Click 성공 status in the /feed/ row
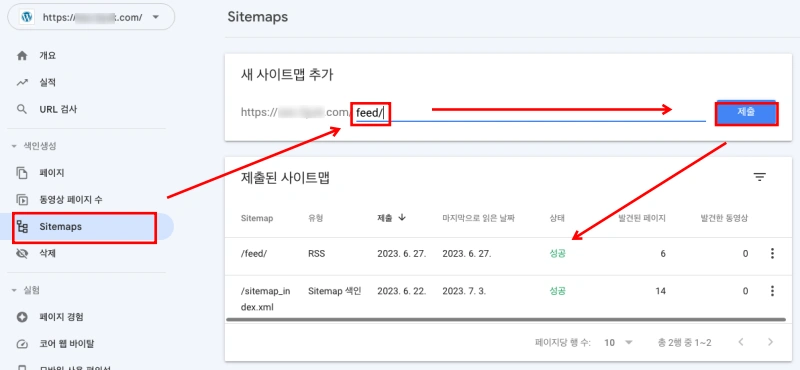 [x=557, y=253]
